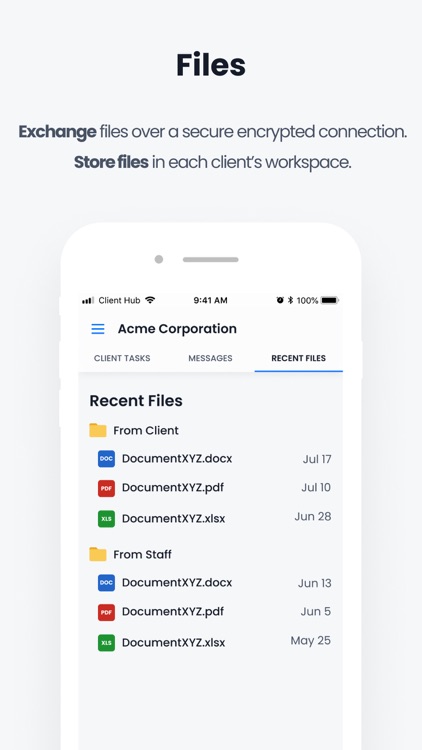Click the Recent Files heading
The image size is (422, 750).
click(136, 401)
